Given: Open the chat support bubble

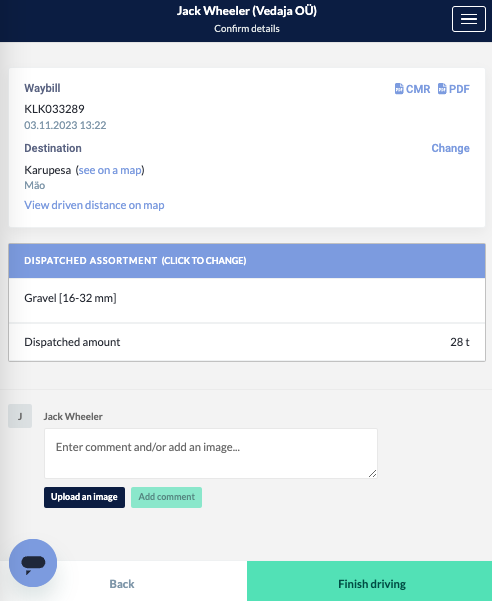Looking at the screenshot, I should [33, 563].
